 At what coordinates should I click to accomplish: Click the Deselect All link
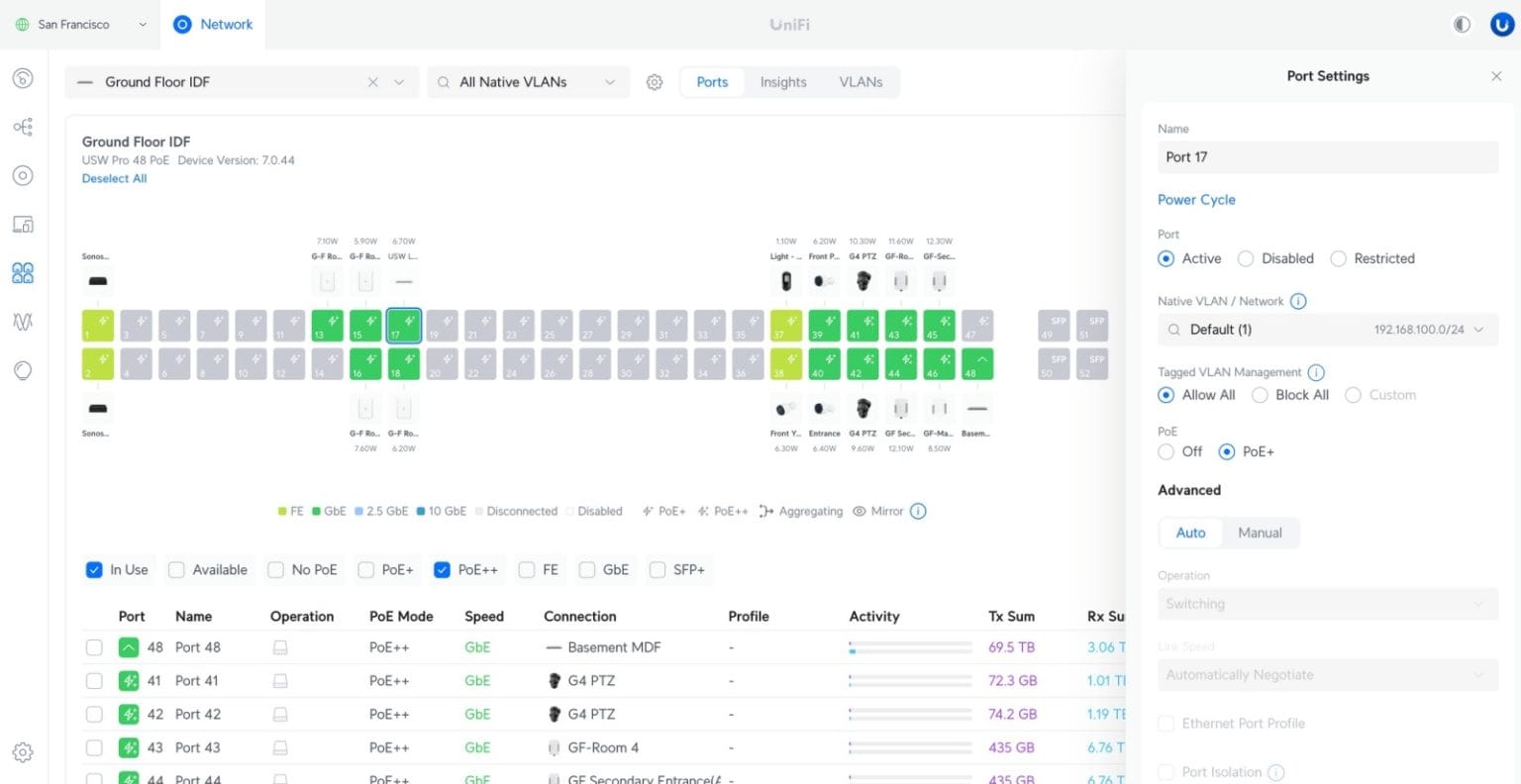pyautogui.click(x=114, y=178)
